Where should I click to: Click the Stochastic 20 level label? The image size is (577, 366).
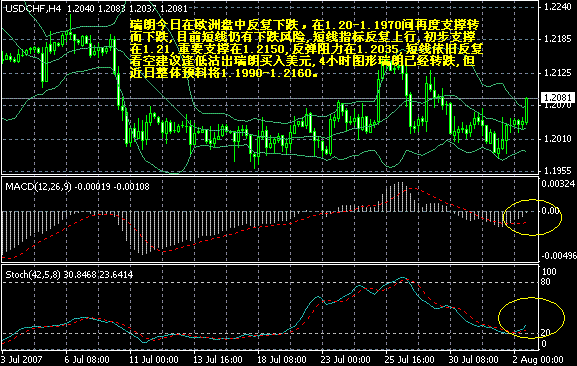[x=546, y=333]
